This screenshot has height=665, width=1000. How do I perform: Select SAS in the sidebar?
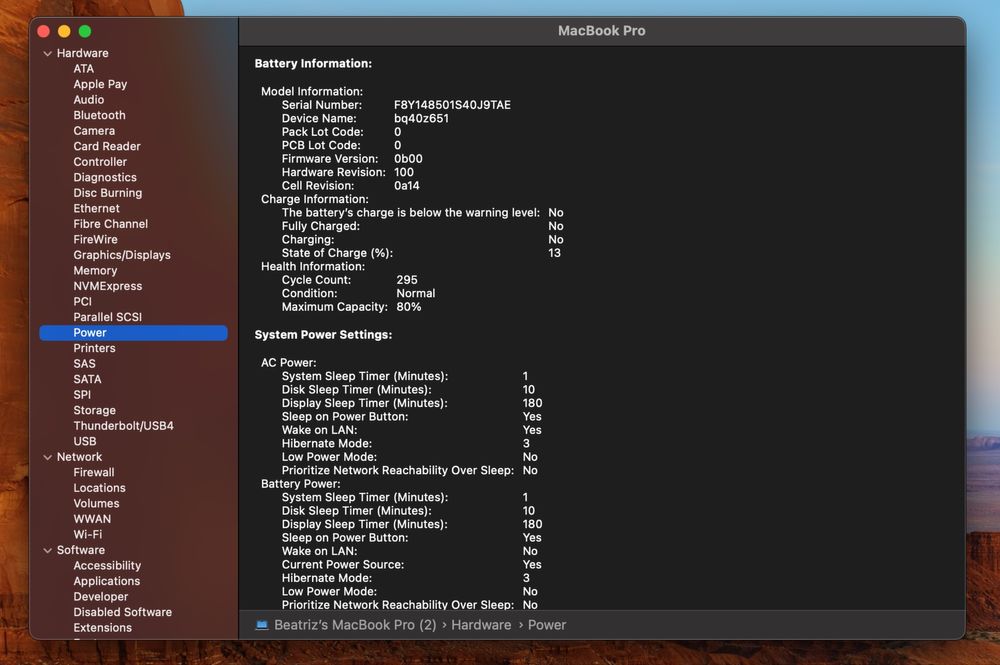pyautogui.click(x=84, y=364)
